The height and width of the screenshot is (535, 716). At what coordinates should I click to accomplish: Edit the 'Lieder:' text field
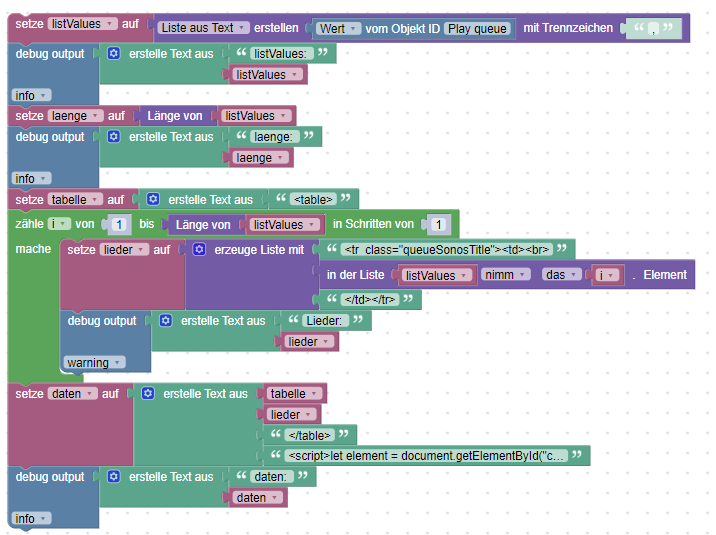(324, 321)
